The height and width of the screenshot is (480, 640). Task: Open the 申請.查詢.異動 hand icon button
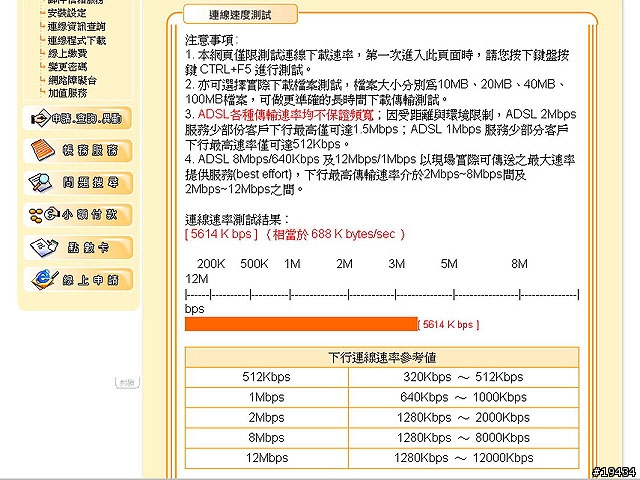point(78,118)
